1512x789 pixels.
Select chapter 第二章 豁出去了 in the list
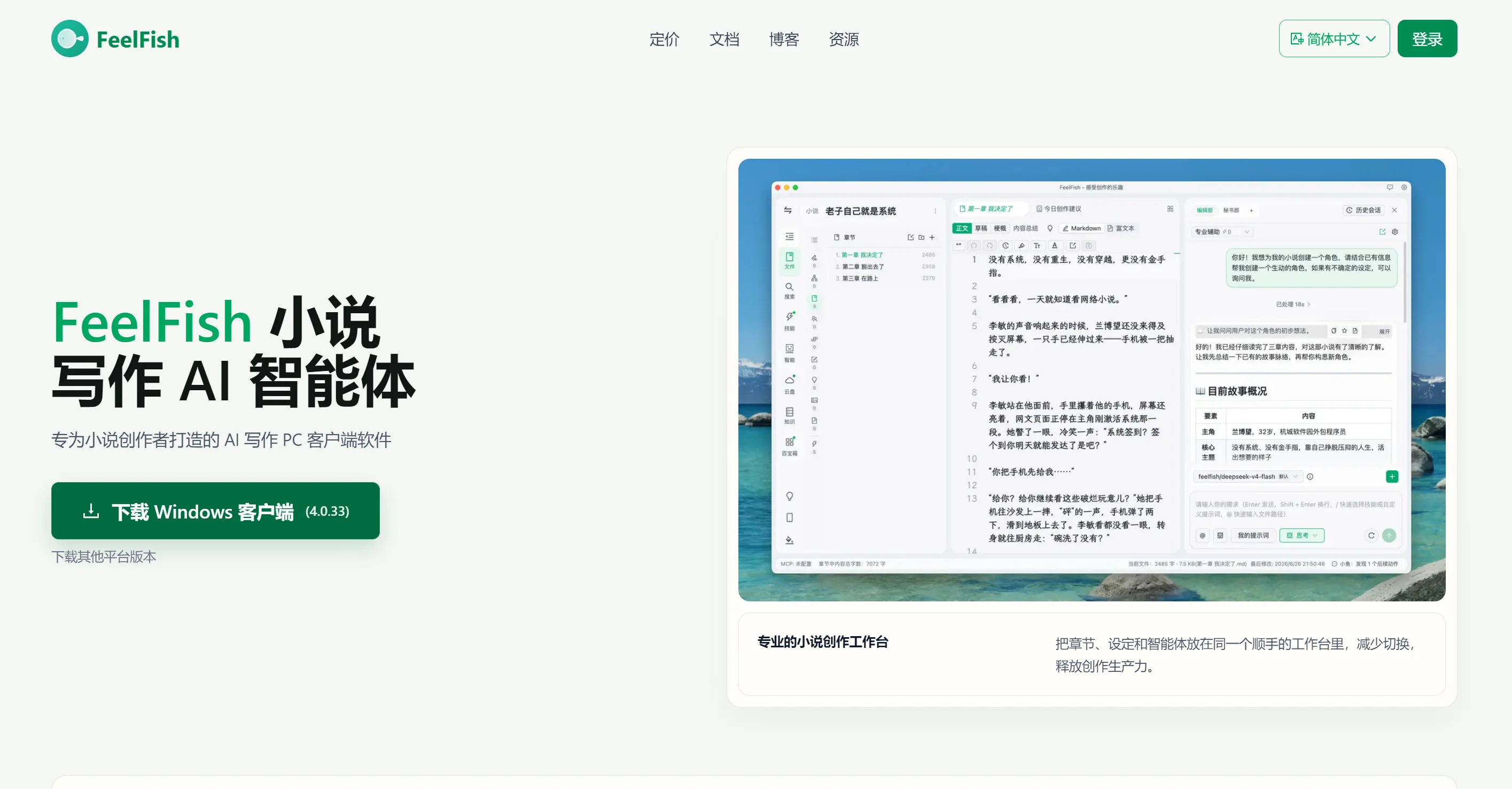(x=885, y=267)
